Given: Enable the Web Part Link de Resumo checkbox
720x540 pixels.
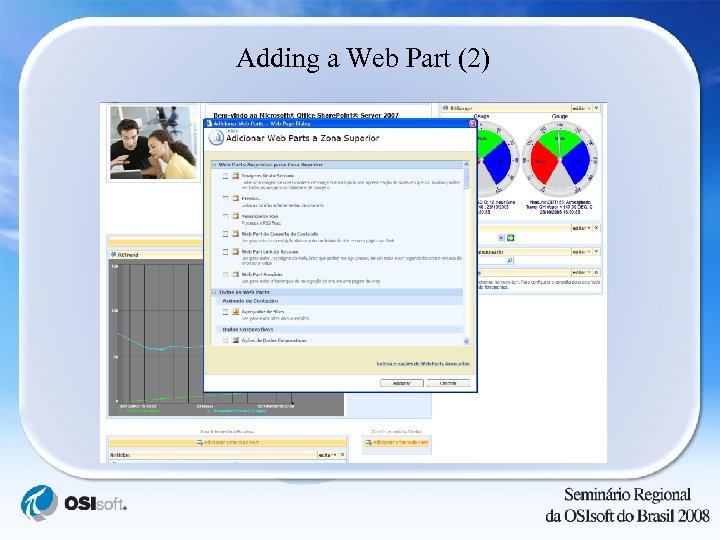Looking at the screenshot, I should 225,252.
